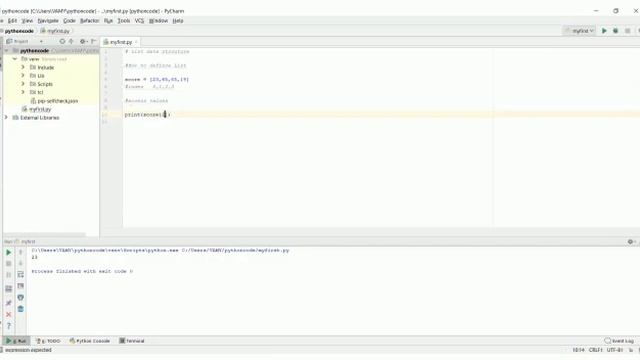Open the Refactor menu
Viewport: 640px width, 360px height.
coord(89,21)
